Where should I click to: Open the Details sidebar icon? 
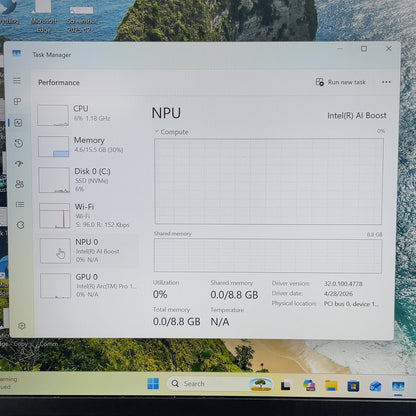[20, 204]
